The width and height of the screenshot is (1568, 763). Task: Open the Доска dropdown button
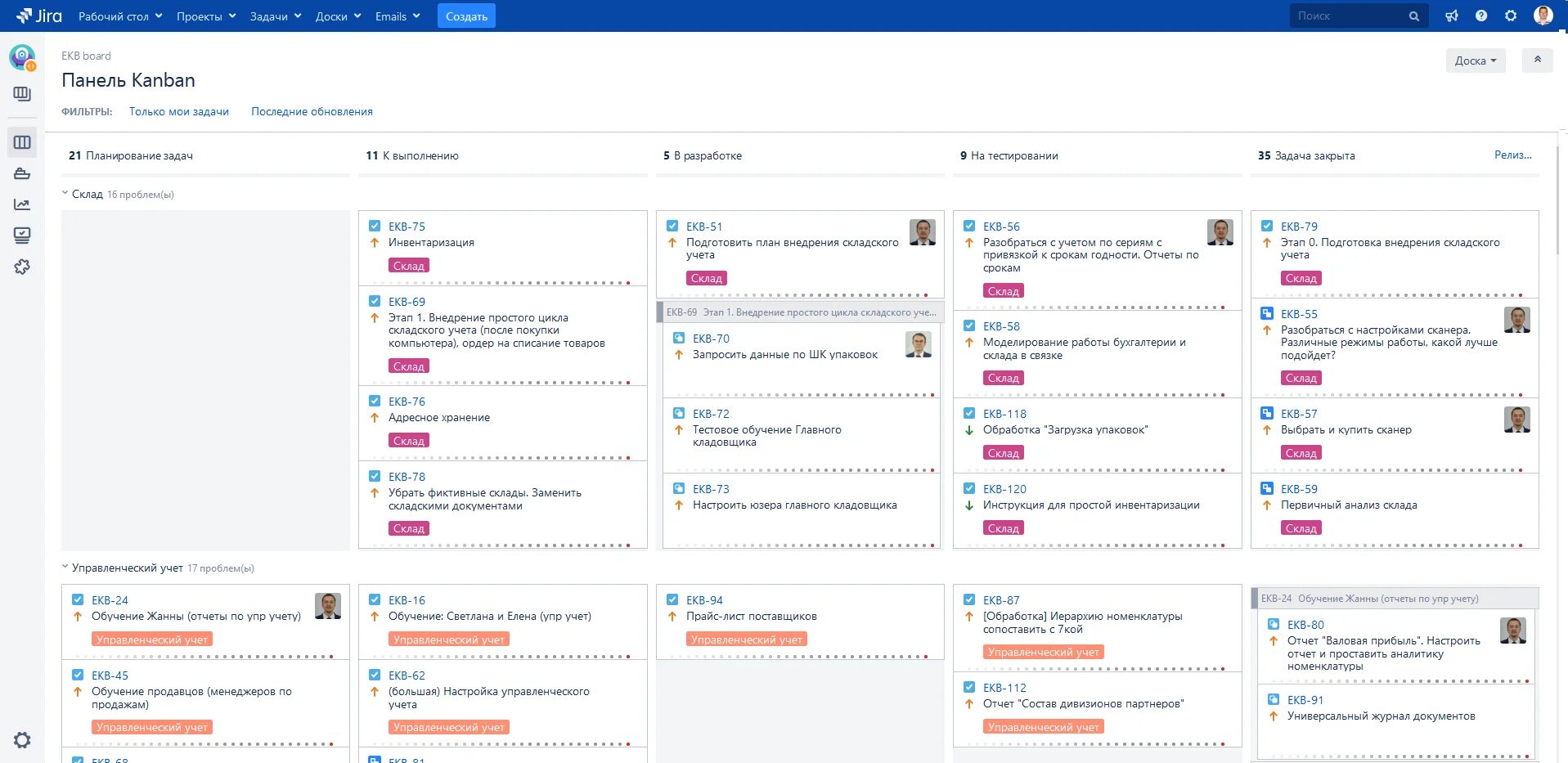pos(1476,61)
